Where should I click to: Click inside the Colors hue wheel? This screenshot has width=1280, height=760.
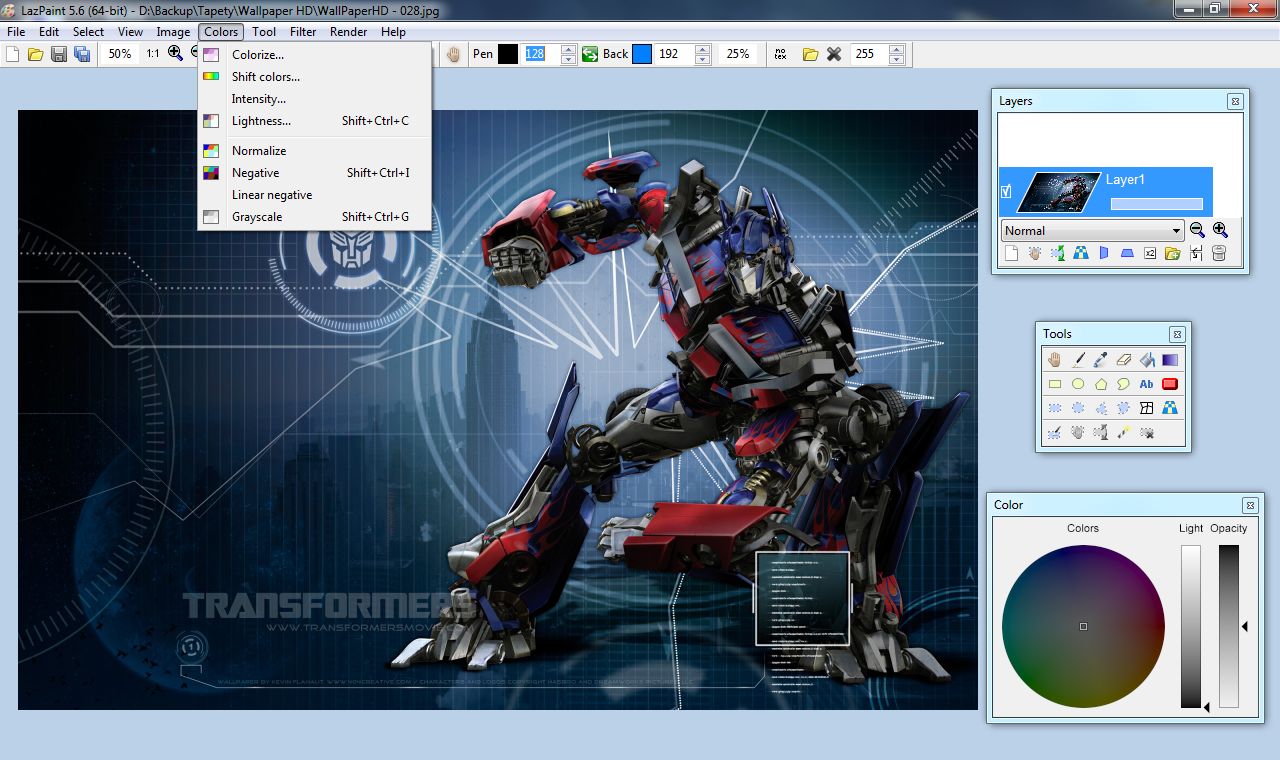[x=1083, y=626]
